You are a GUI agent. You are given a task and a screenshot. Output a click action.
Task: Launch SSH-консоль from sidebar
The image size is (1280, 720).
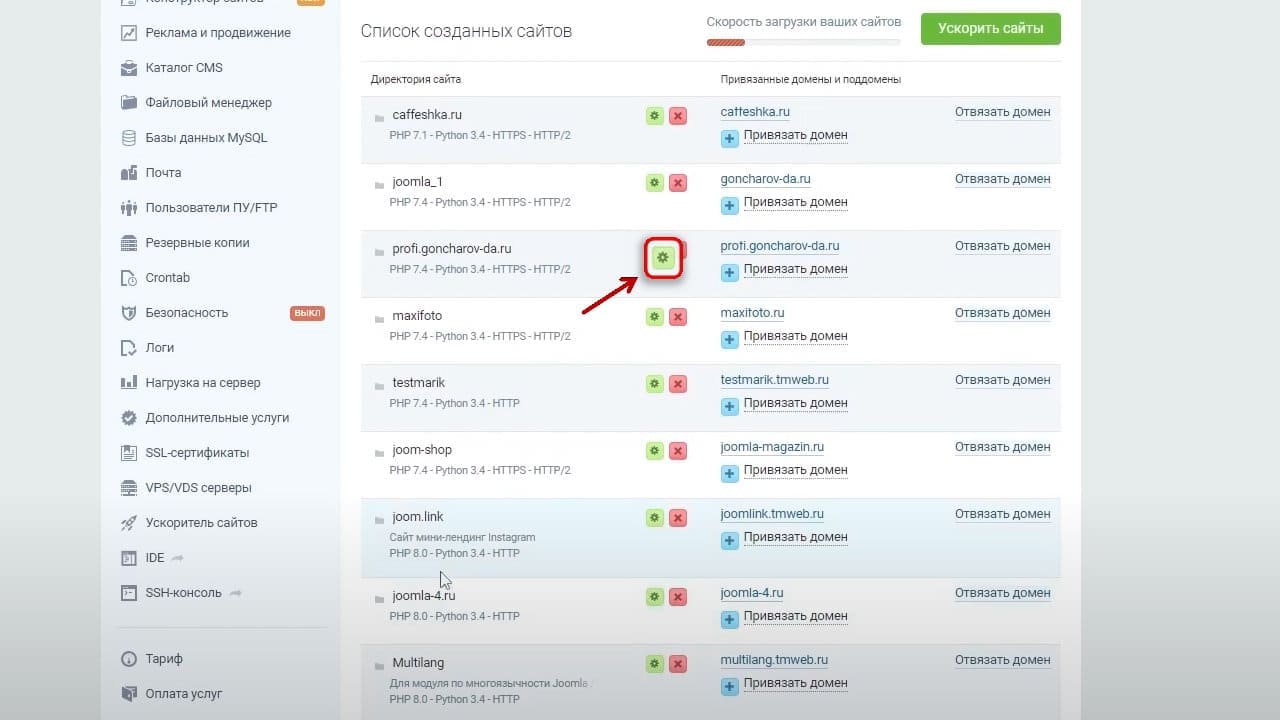[x=182, y=593]
